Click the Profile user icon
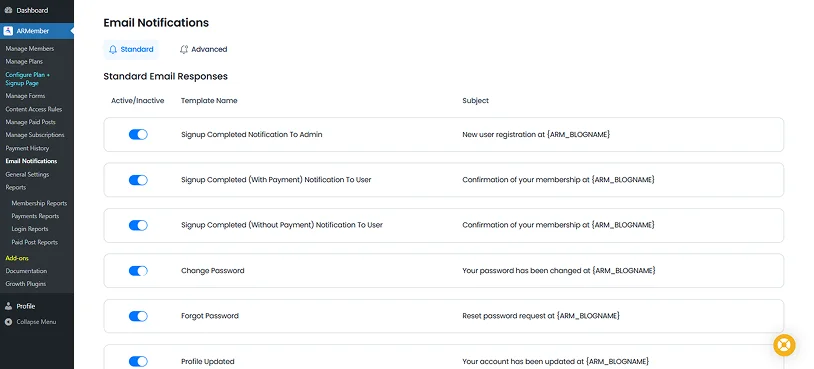The height and width of the screenshot is (369, 814). coord(8,306)
